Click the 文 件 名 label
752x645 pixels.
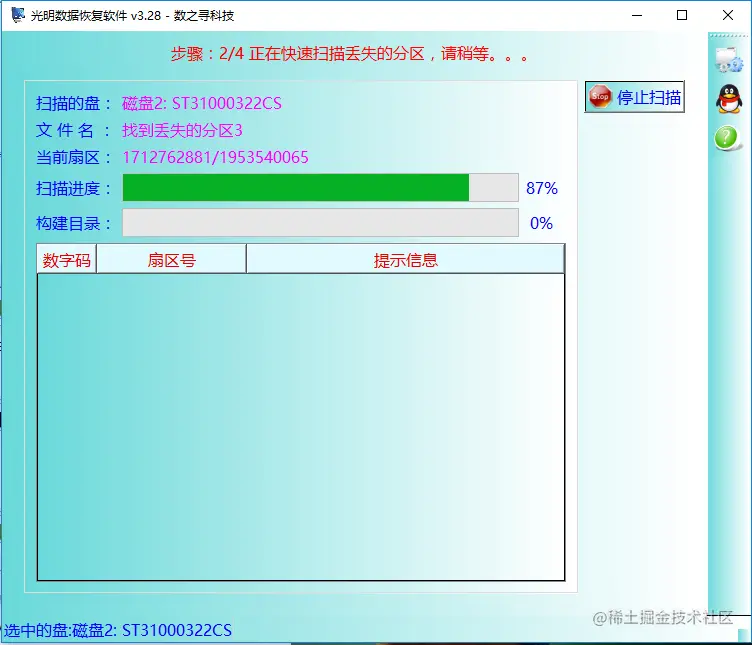pyautogui.click(x=73, y=130)
